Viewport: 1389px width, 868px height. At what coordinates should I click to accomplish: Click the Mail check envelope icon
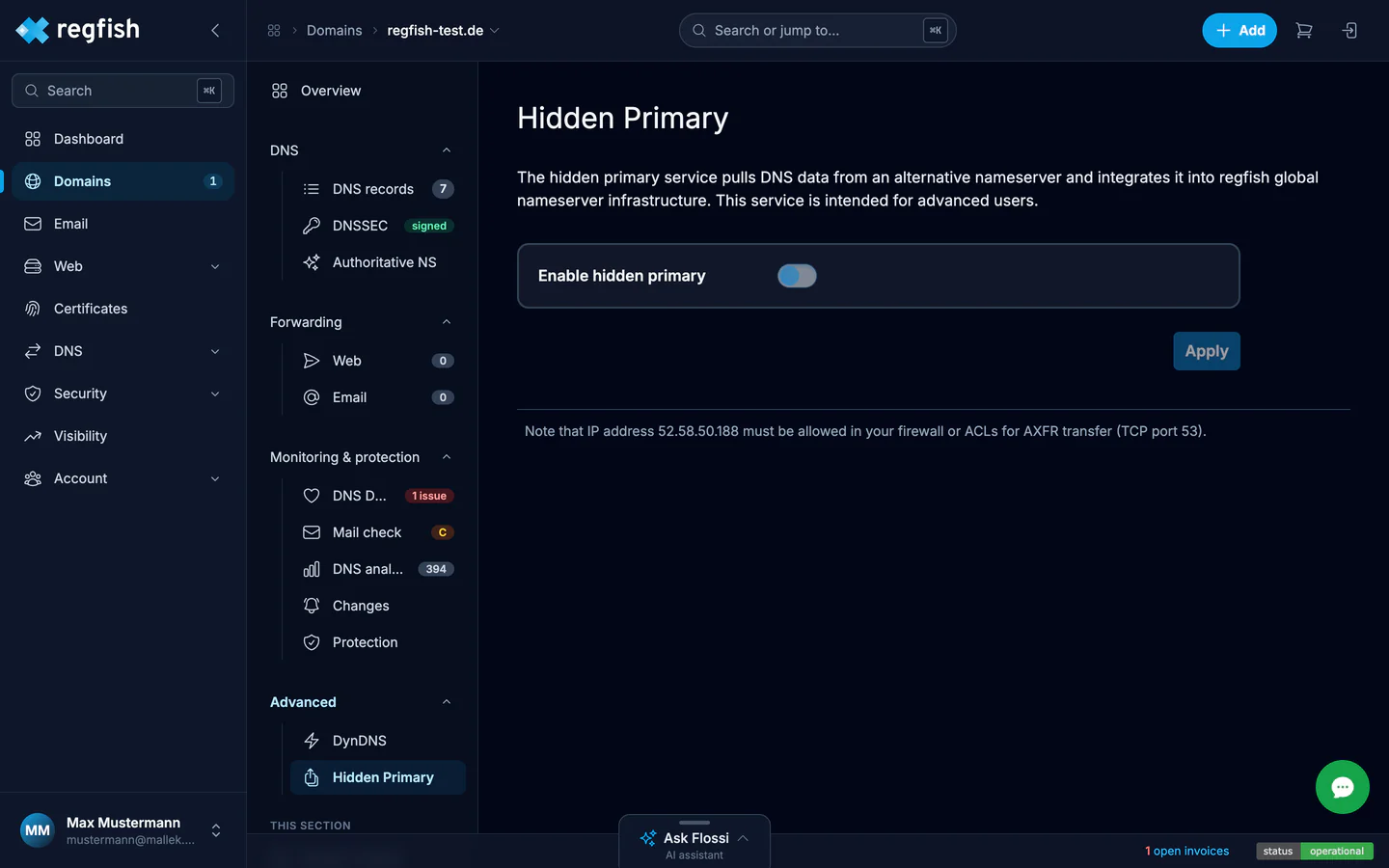pyautogui.click(x=312, y=532)
